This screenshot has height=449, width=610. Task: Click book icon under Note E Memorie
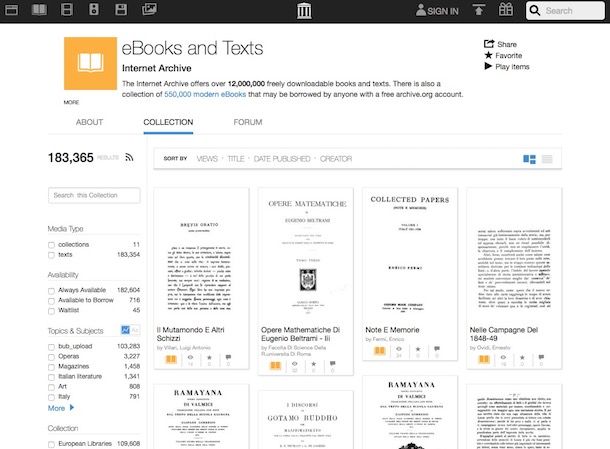tap(380, 351)
